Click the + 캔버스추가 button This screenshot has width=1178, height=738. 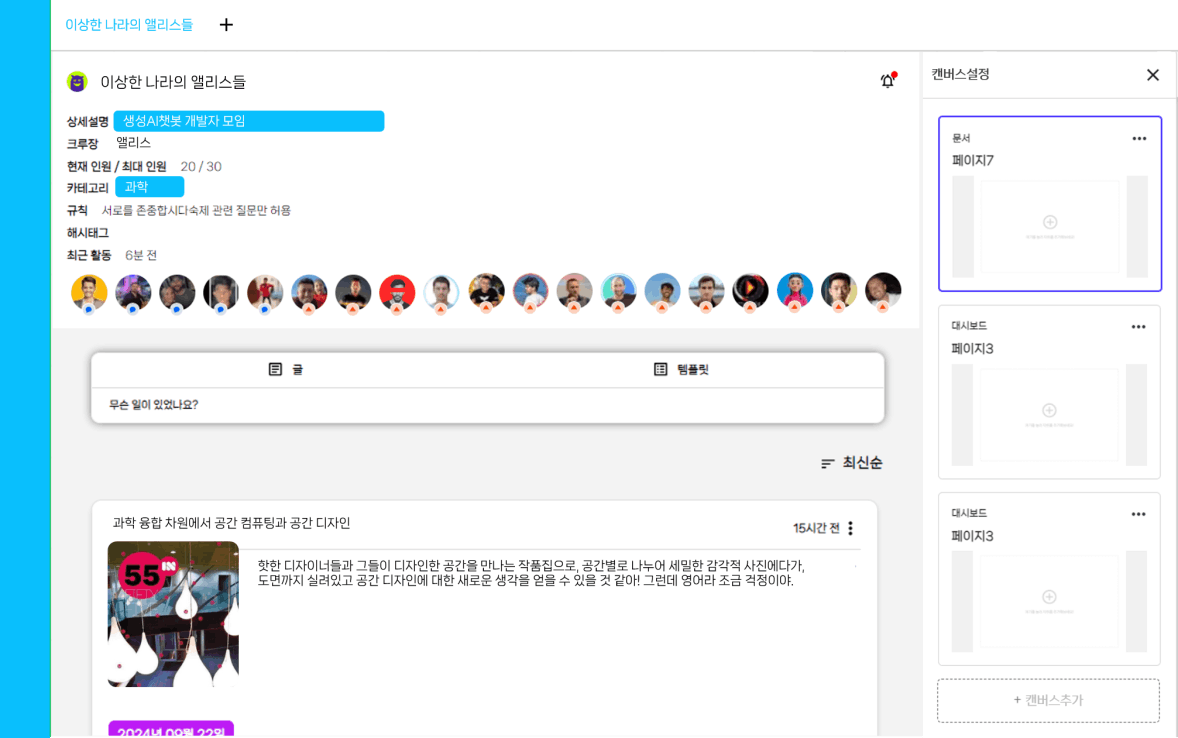pyautogui.click(x=1048, y=700)
